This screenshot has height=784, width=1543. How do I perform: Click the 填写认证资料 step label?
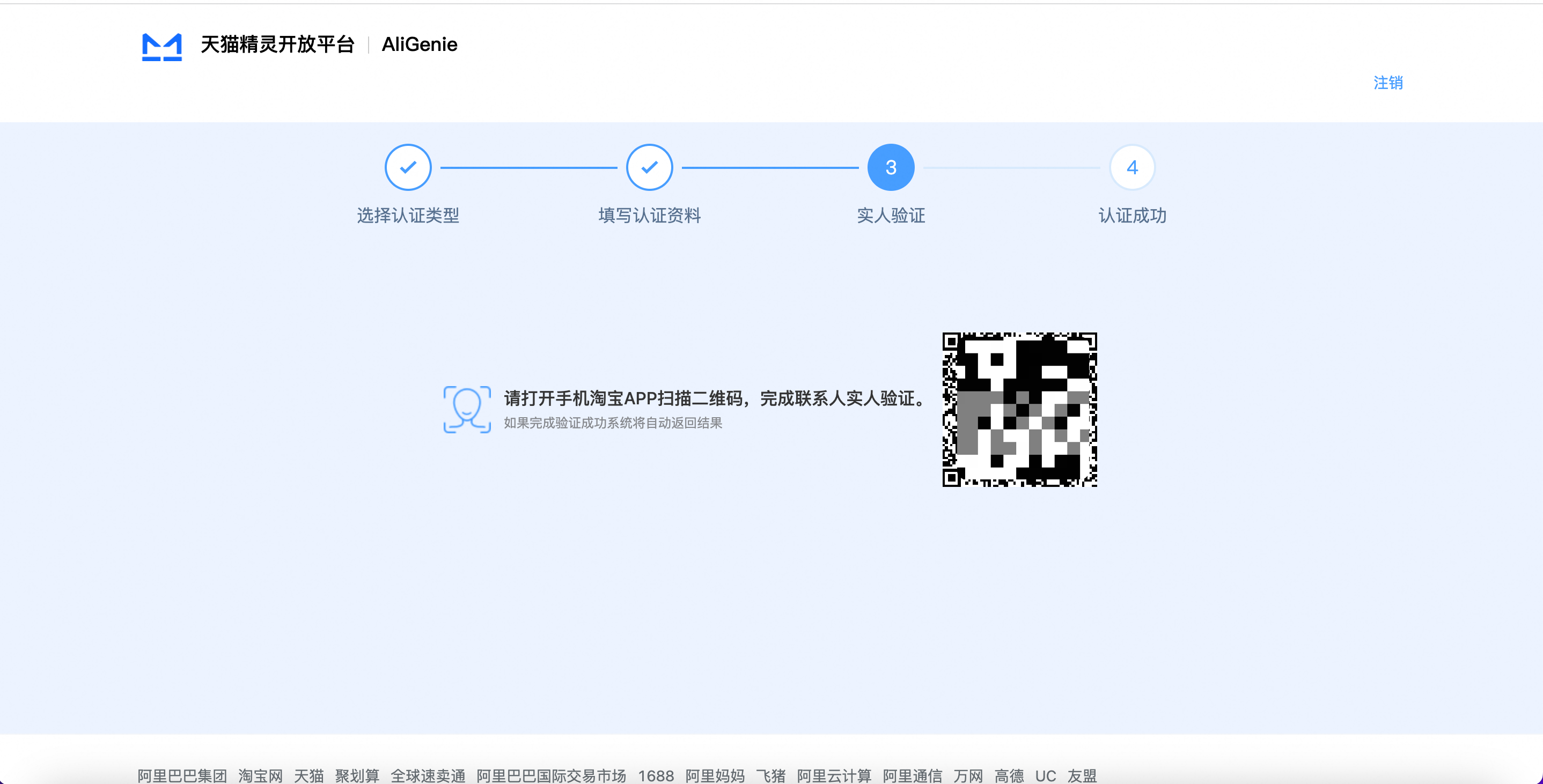(649, 216)
